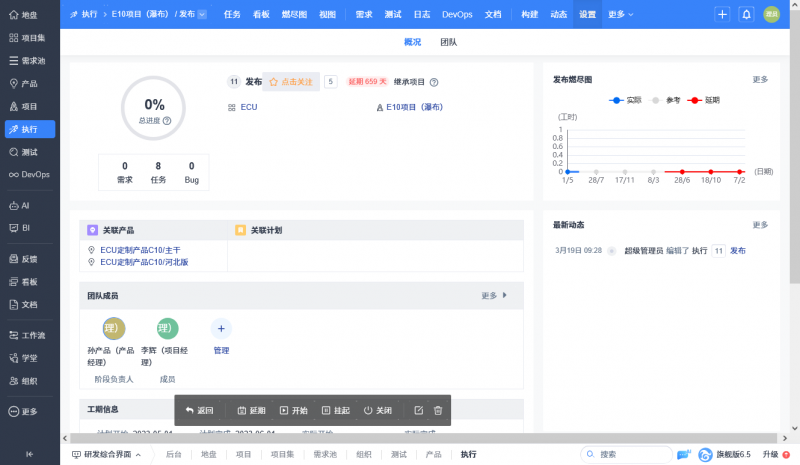Open the 燃尽图 tab in navigation

(x=295, y=14)
